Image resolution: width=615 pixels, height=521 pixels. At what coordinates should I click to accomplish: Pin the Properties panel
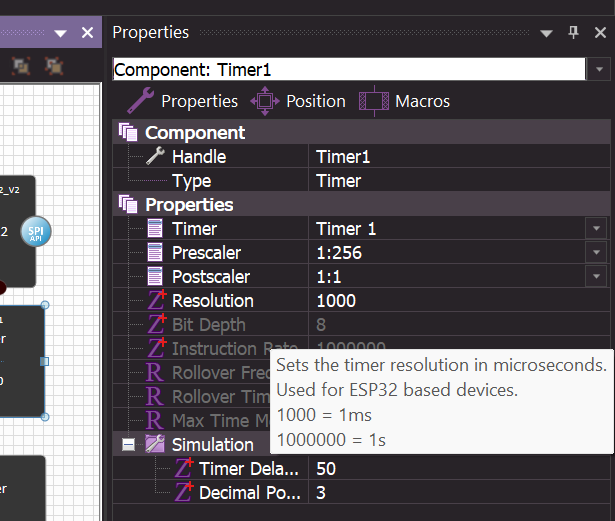(573, 33)
